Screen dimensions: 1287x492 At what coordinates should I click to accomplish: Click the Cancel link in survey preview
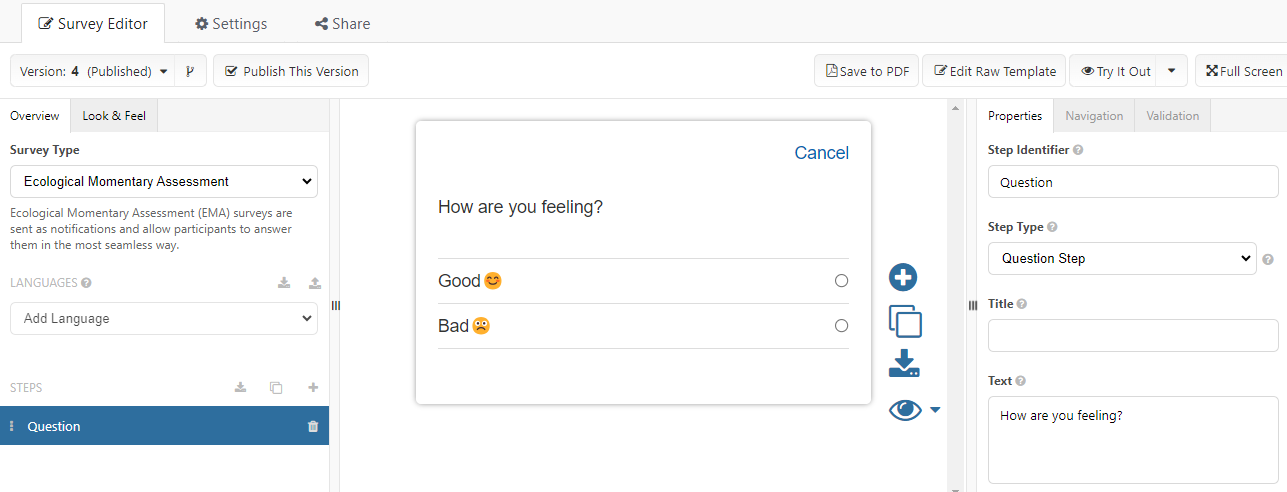pyautogui.click(x=821, y=153)
